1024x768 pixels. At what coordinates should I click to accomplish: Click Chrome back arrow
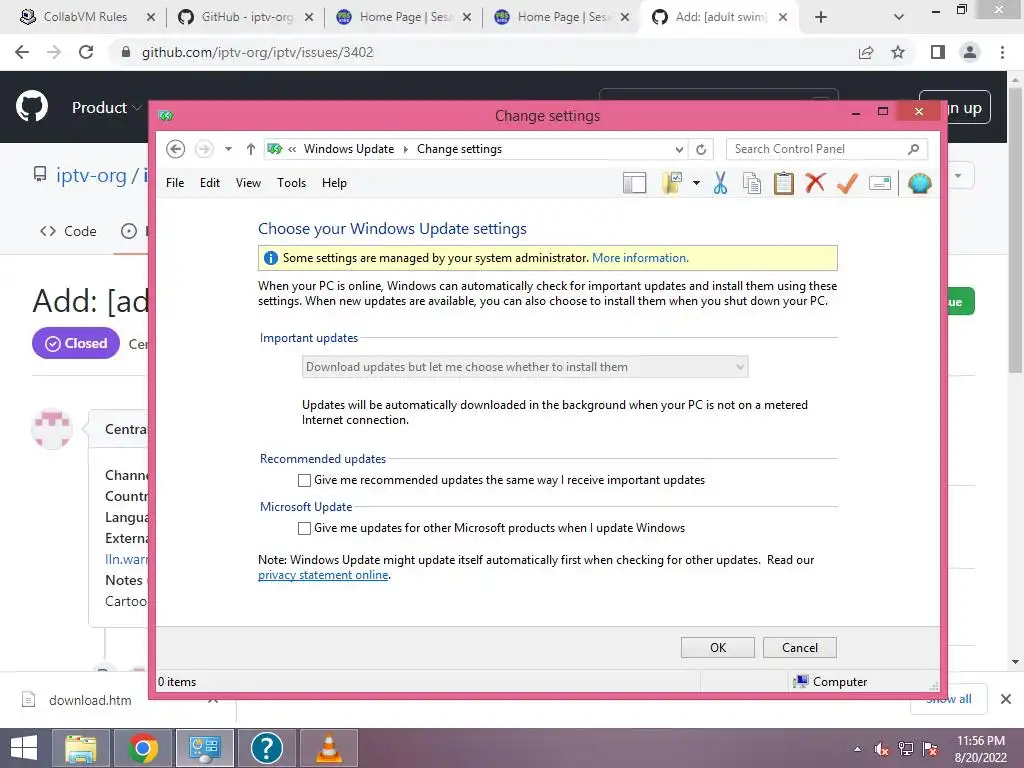click(22, 52)
